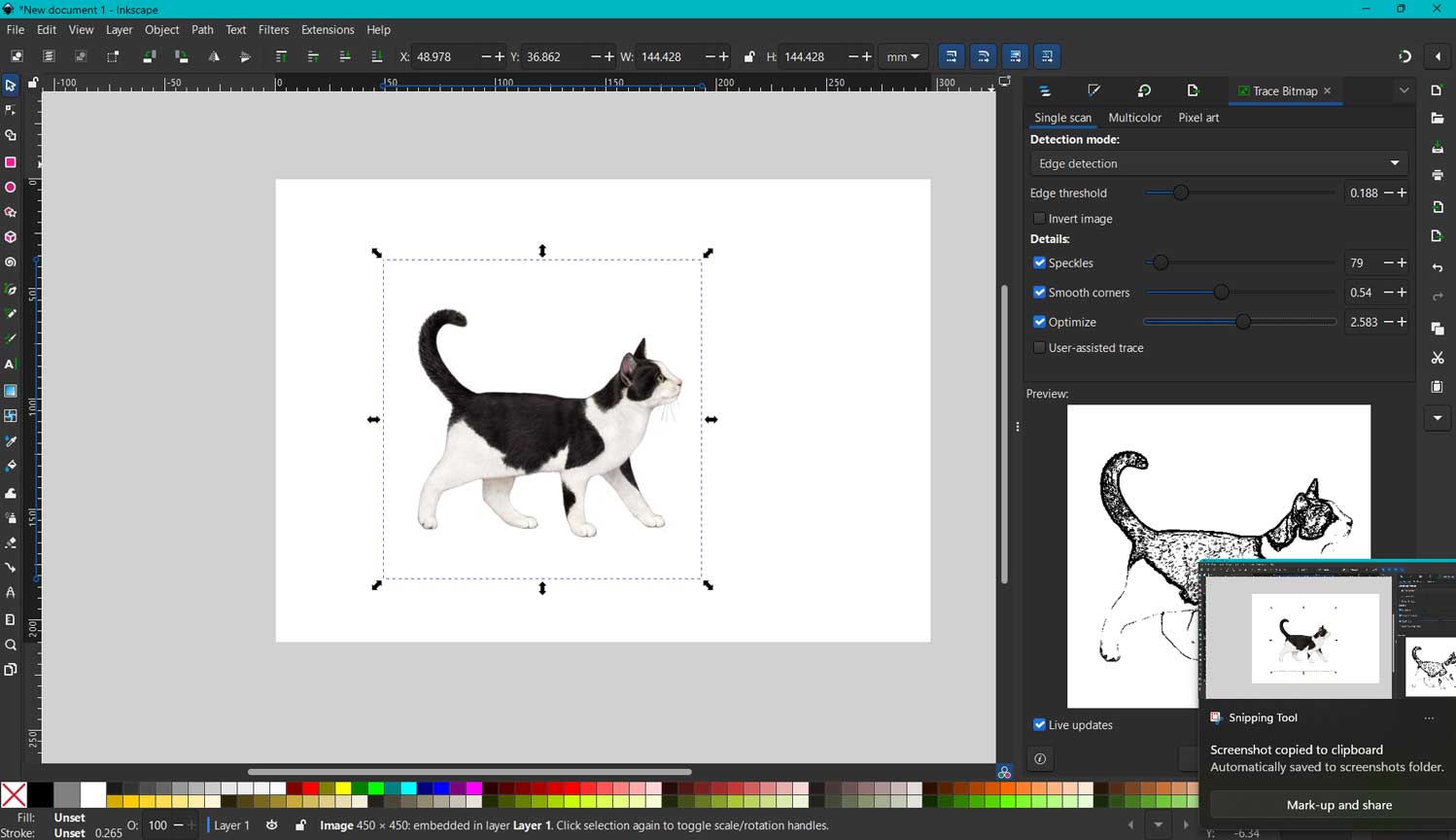Toggle Live updates for the trace preview
This screenshot has height=840, width=1456.
pyautogui.click(x=1039, y=724)
